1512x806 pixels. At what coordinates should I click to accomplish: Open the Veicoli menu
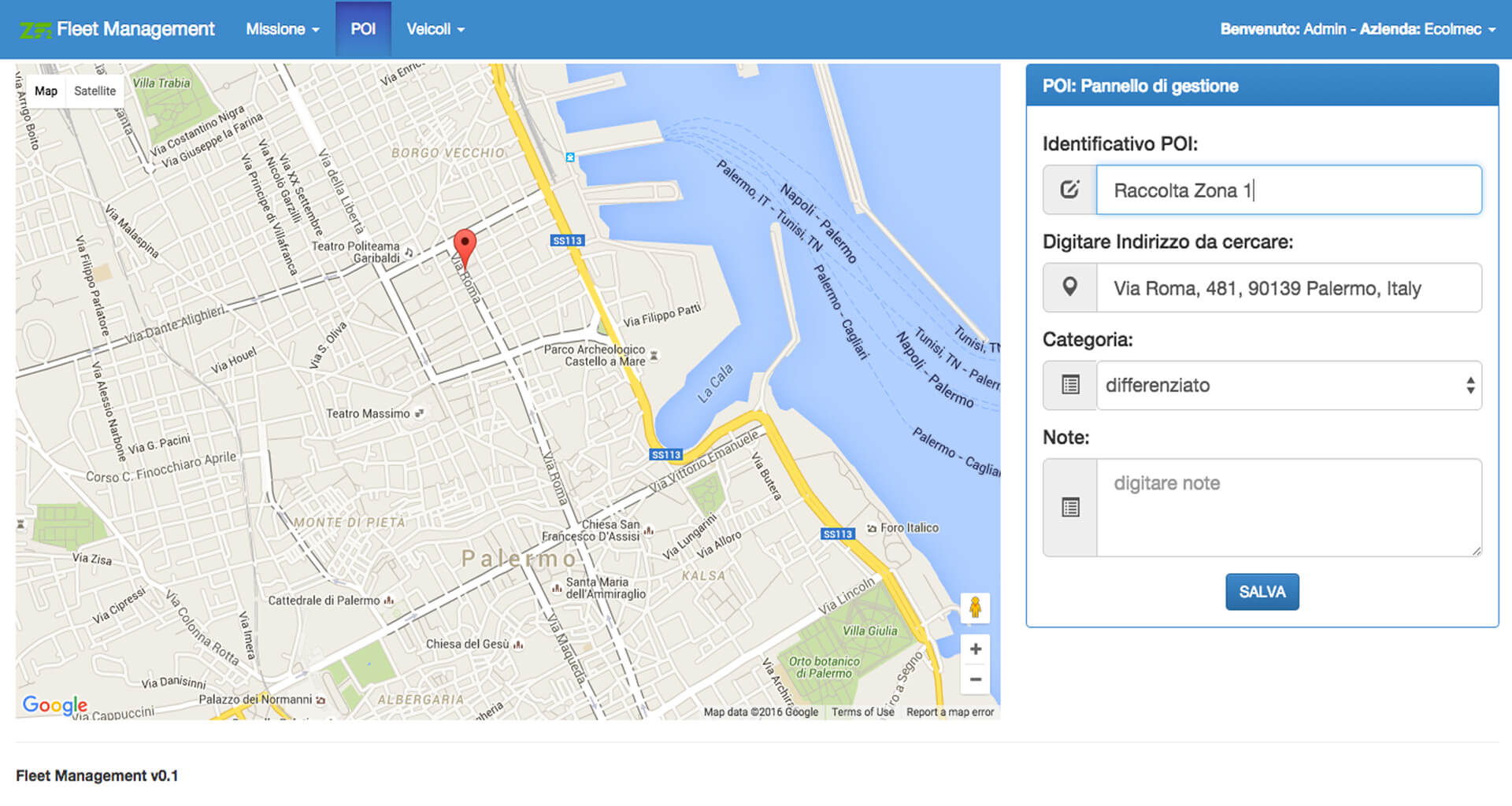coord(435,28)
